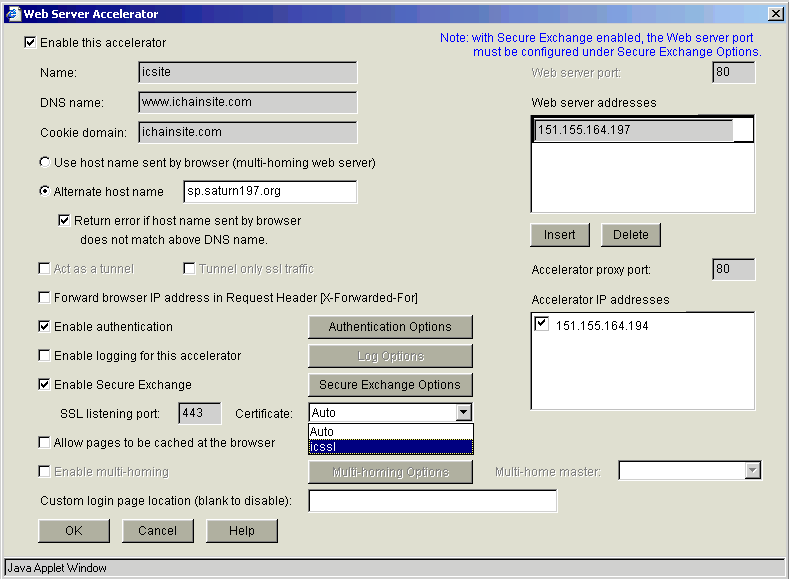Open the Certificate dropdown arrow
Viewport: 789px width, 579px height.
tap(463, 412)
